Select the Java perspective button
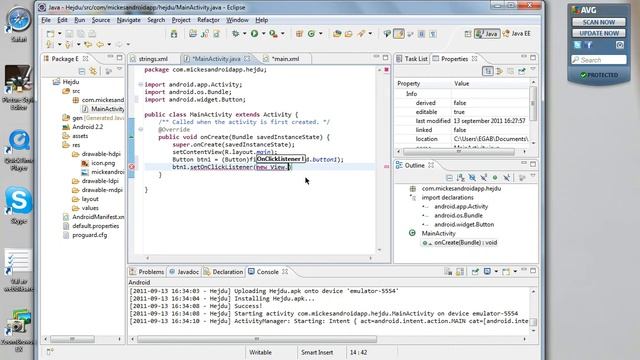The height and width of the screenshot is (360, 640). [x=487, y=34]
